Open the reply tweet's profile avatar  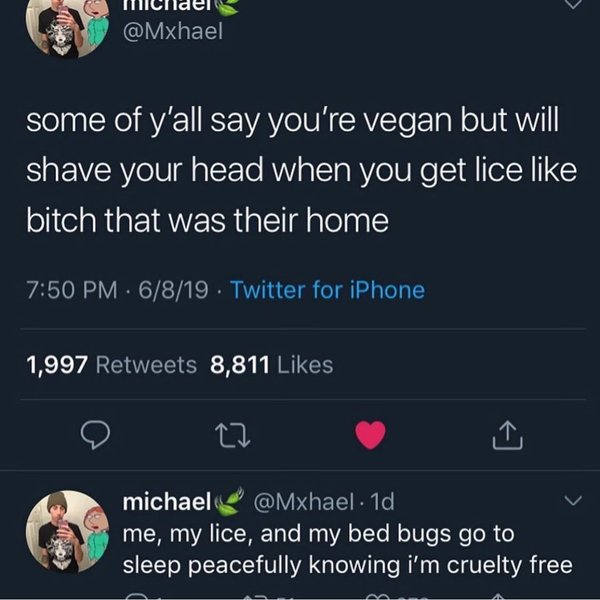point(67,532)
